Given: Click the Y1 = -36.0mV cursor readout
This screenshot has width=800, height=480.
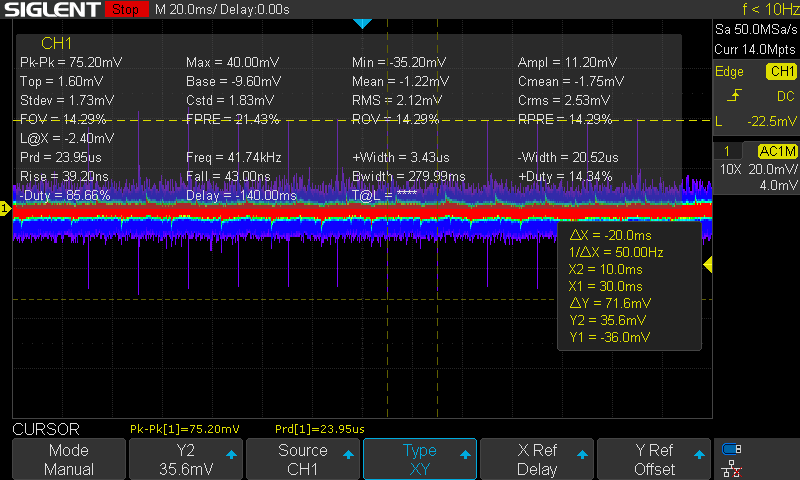Looking at the screenshot, I should 609,337.
